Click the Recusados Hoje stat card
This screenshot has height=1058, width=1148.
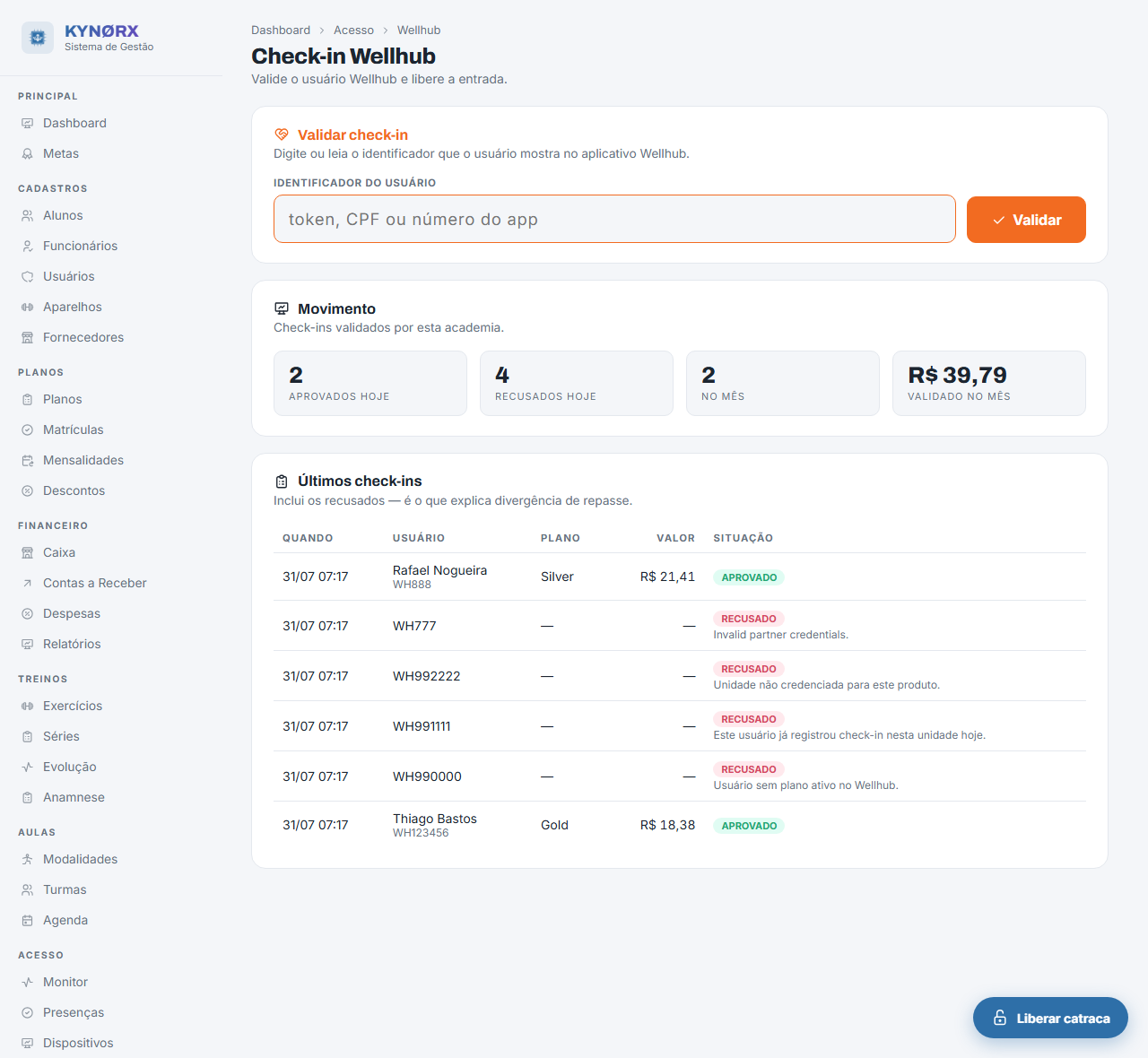(x=577, y=383)
